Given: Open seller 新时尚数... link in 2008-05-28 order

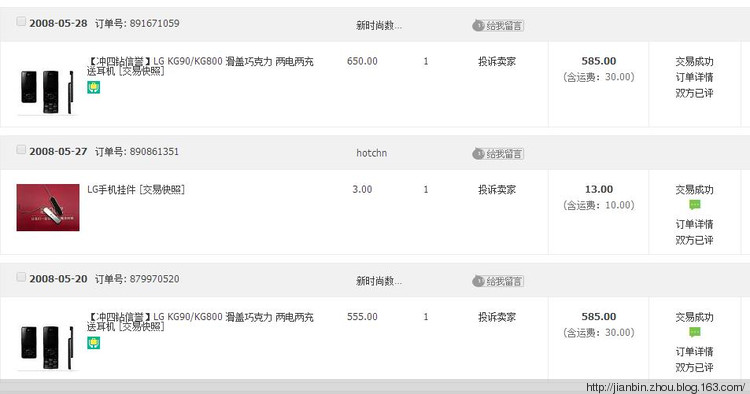Looking at the screenshot, I should [x=379, y=26].
